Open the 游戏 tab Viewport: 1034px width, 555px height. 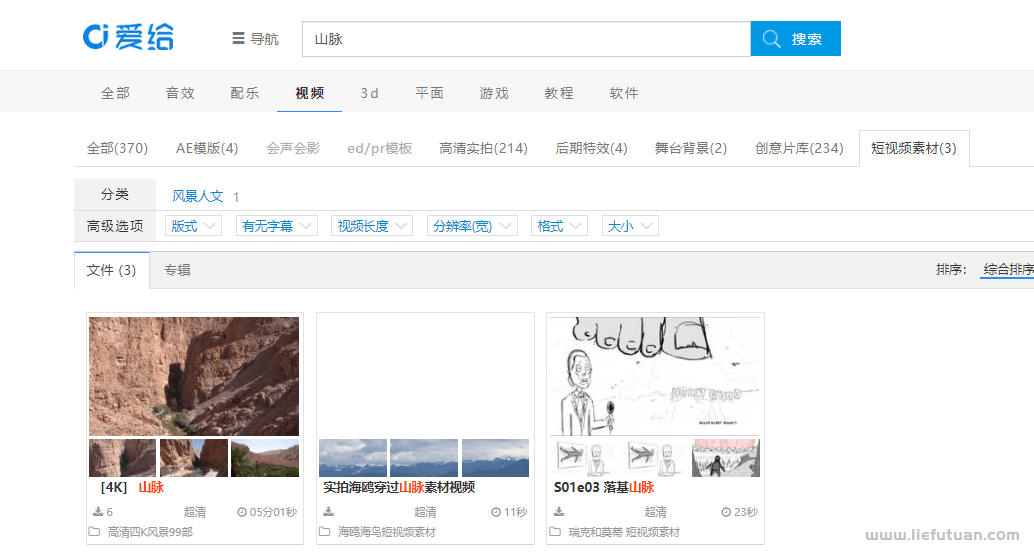point(494,93)
